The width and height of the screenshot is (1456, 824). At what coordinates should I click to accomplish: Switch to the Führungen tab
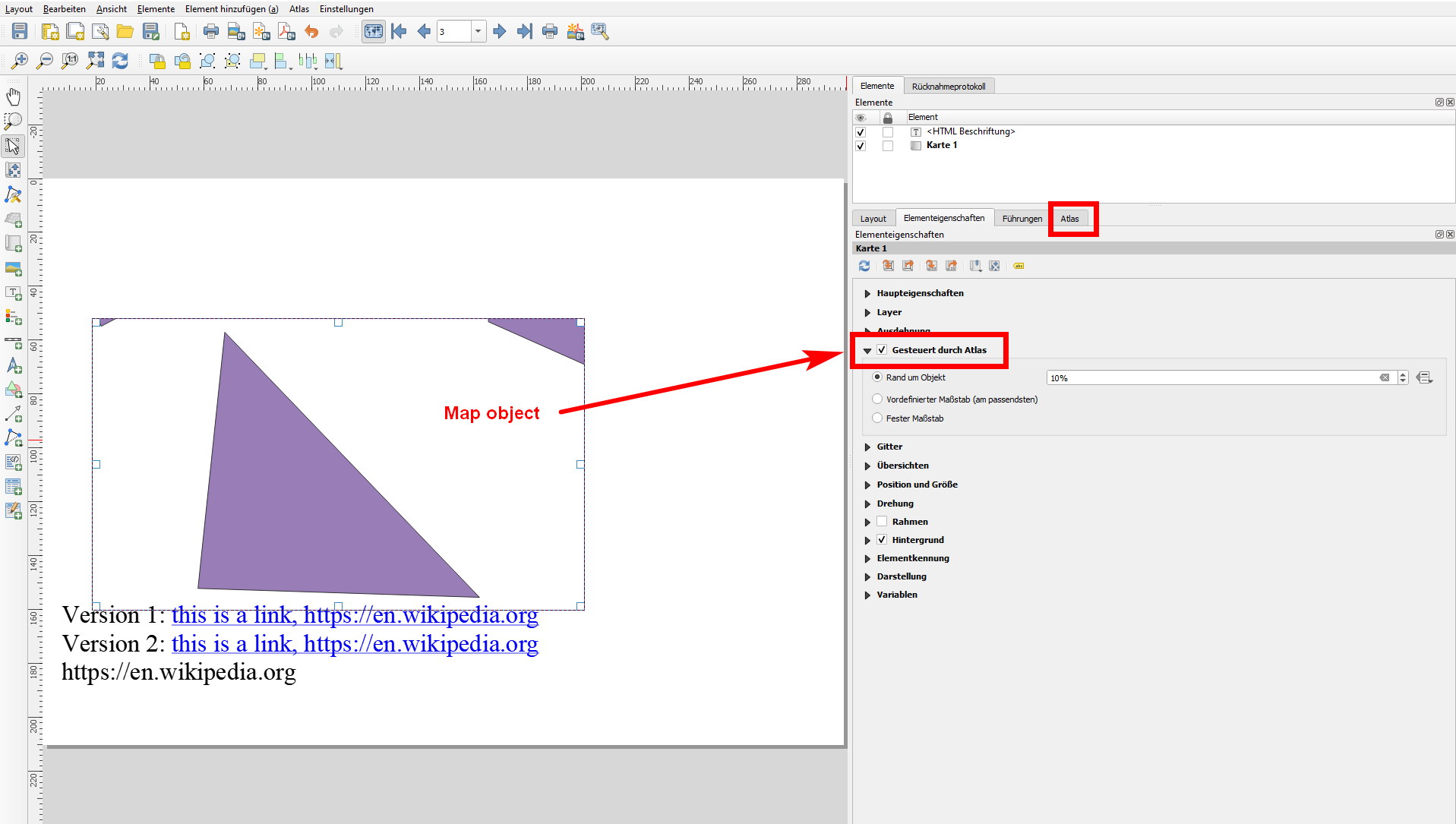tap(1022, 219)
